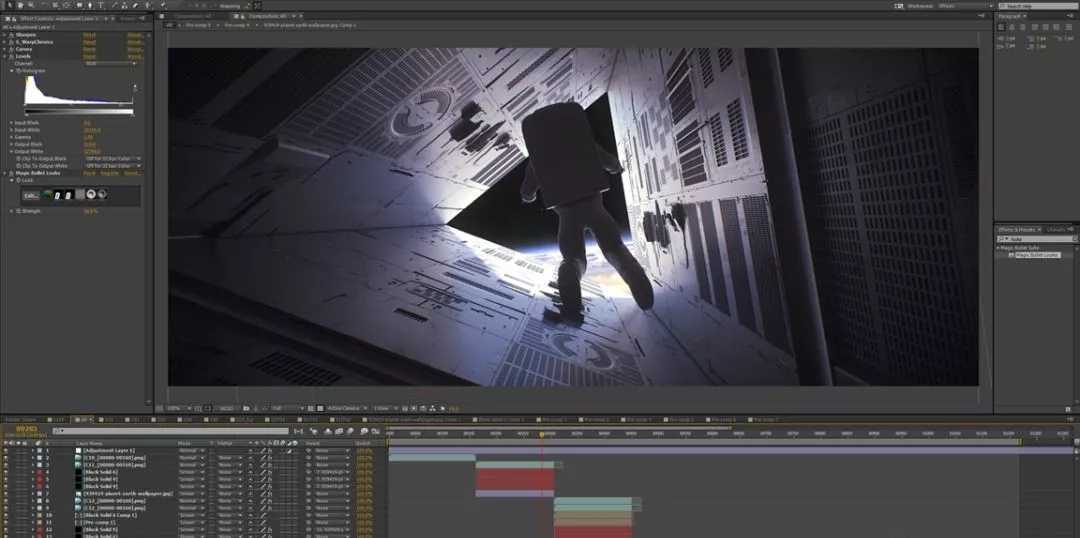Switch to the Effects & Presets panel tab
This screenshot has height=538, width=1080.
click(1017, 229)
